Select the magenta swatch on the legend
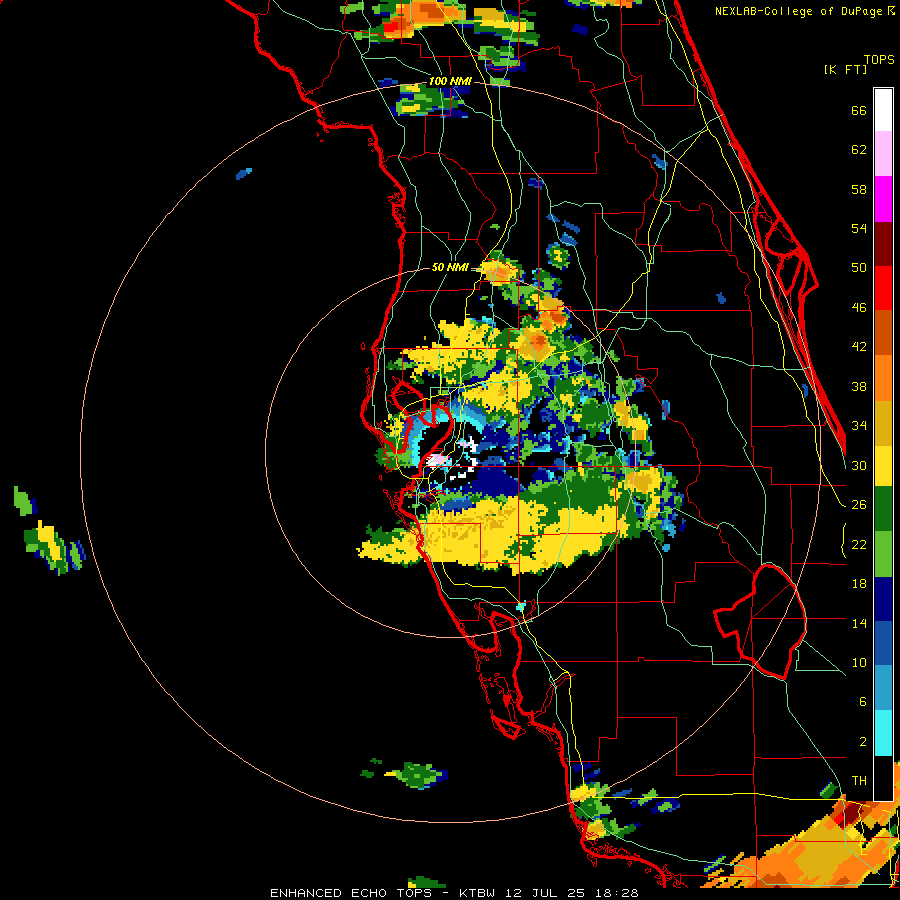Image resolution: width=900 pixels, height=900 pixels. tap(883, 199)
